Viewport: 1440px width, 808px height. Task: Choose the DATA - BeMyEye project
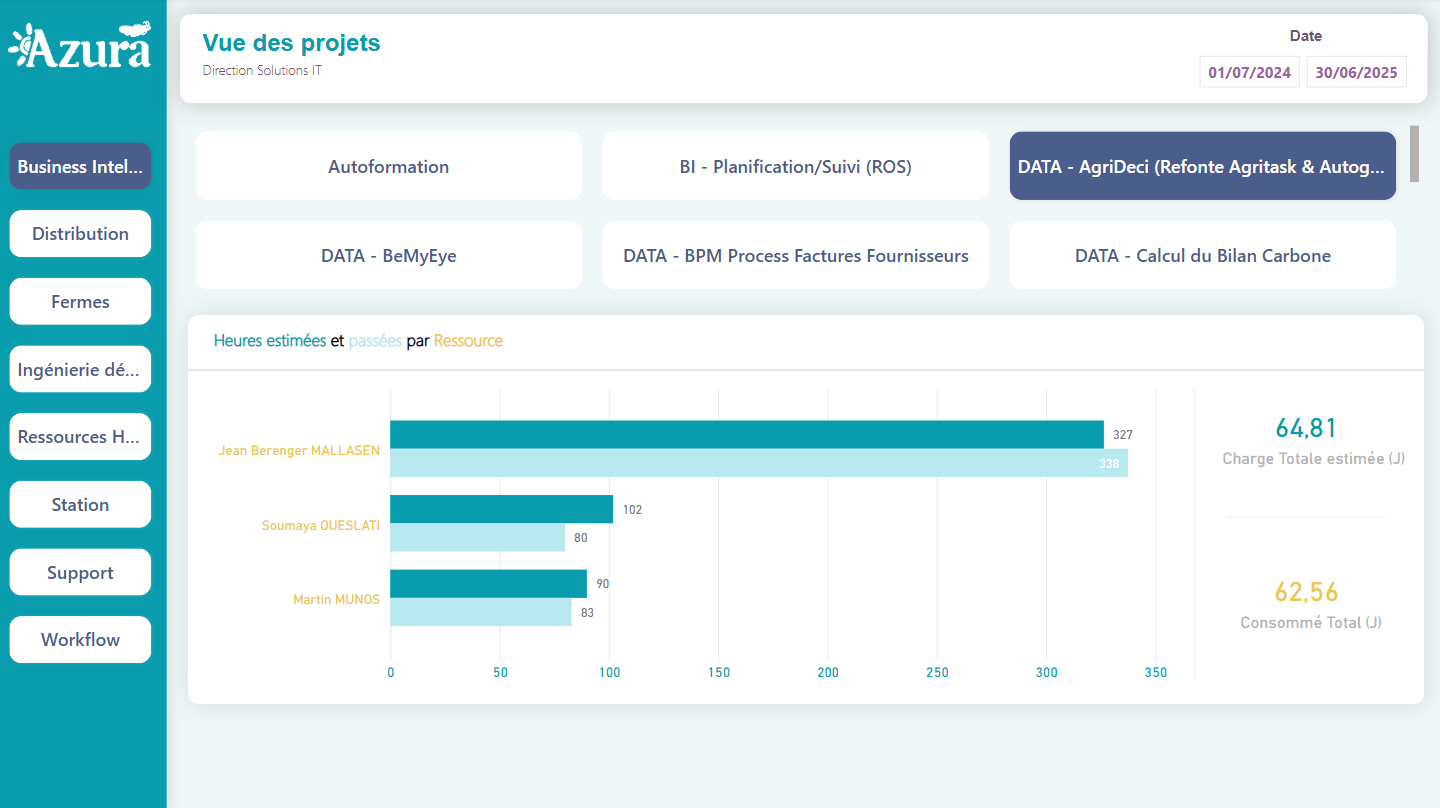pos(388,256)
